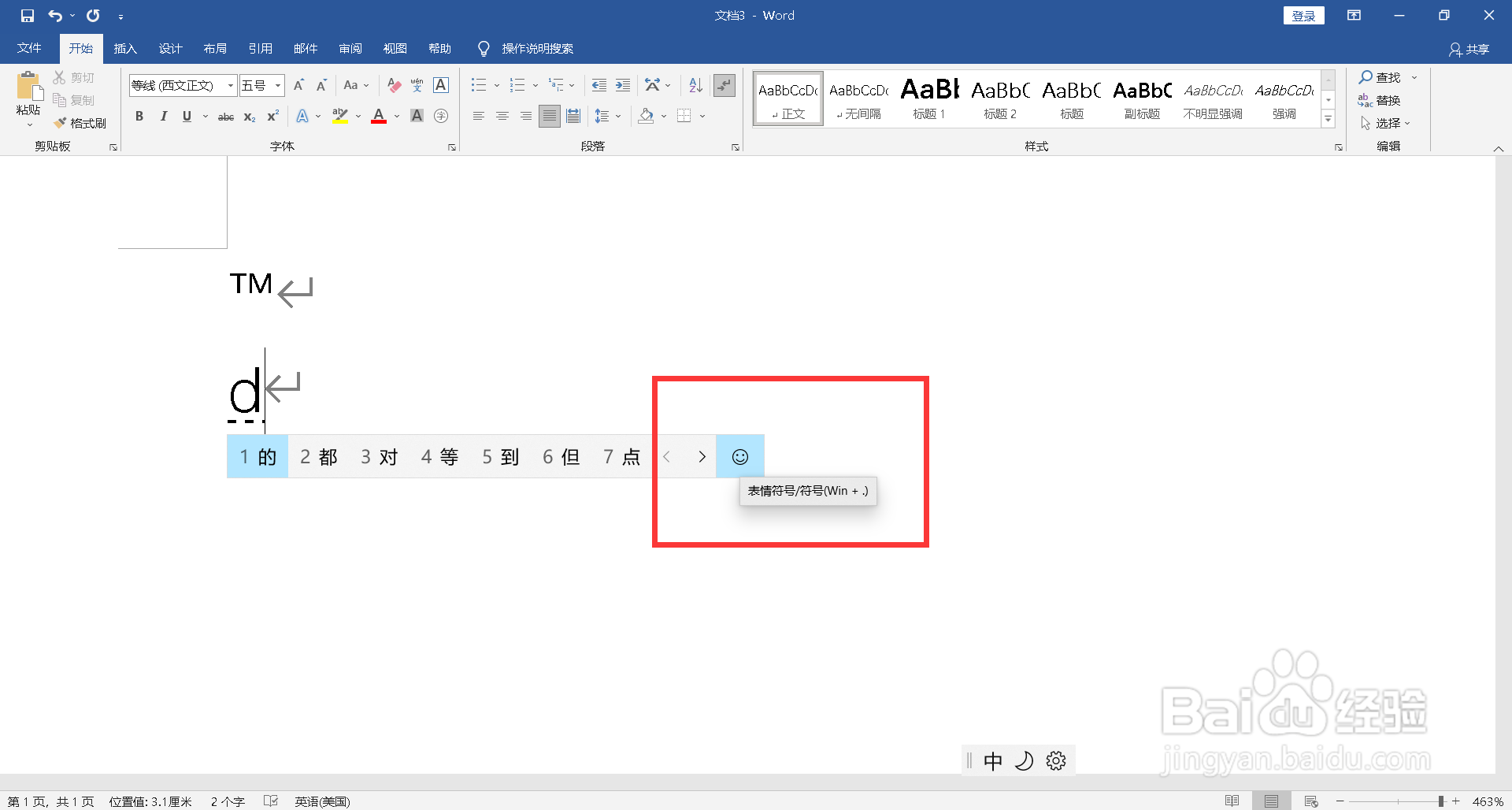This screenshot has width=1512, height=810.
Task: Increase font size with the grow font icon
Action: pyautogui.click(x=298, y=84)
